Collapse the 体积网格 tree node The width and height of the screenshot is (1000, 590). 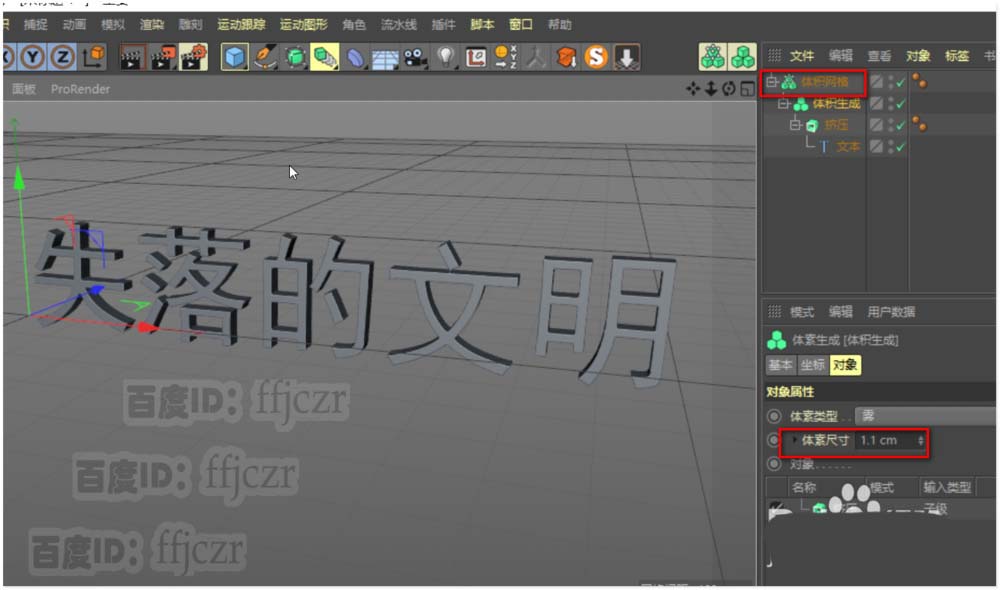771,82
